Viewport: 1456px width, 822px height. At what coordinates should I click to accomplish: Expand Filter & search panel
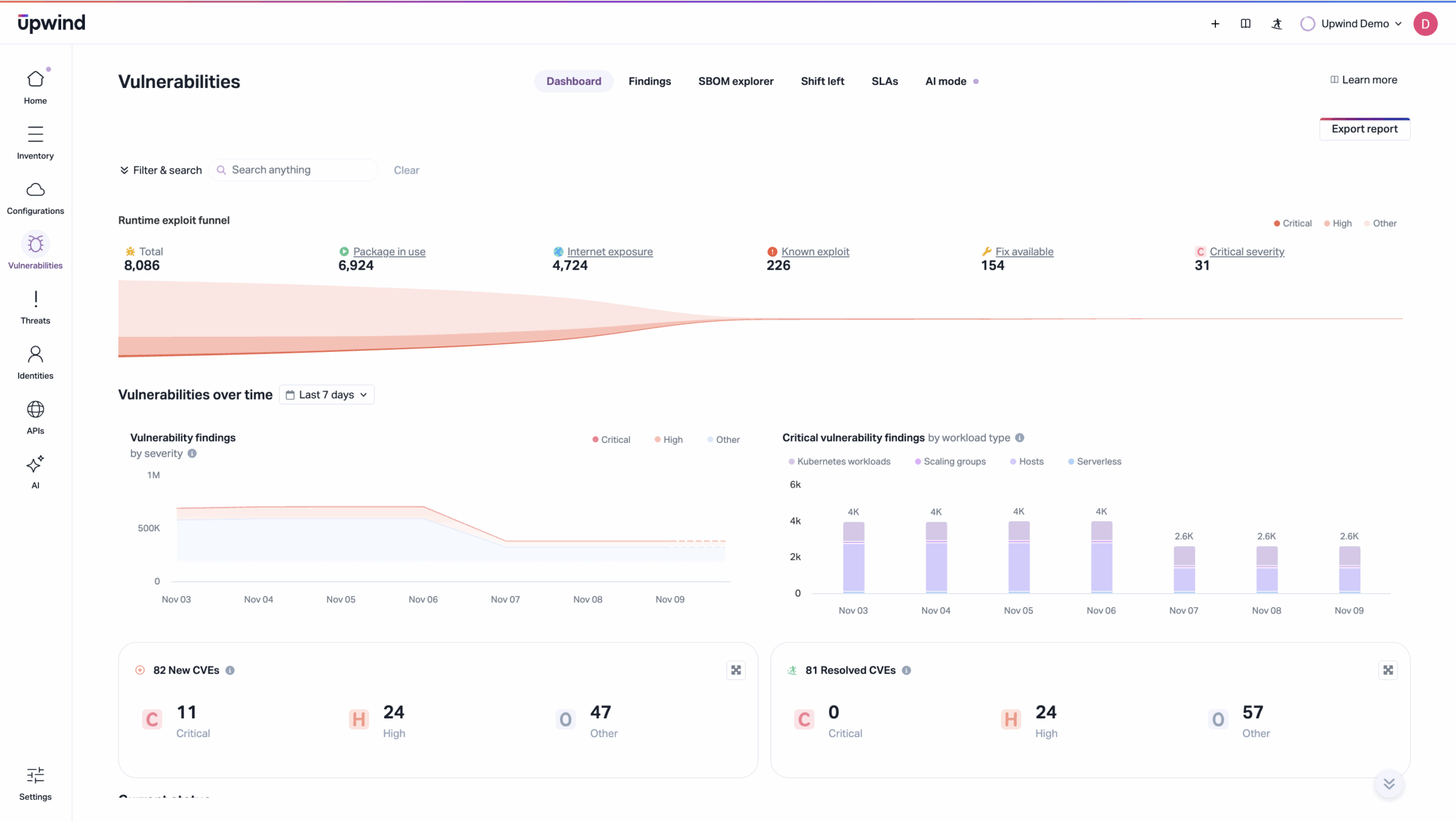[x=161, y=170]
